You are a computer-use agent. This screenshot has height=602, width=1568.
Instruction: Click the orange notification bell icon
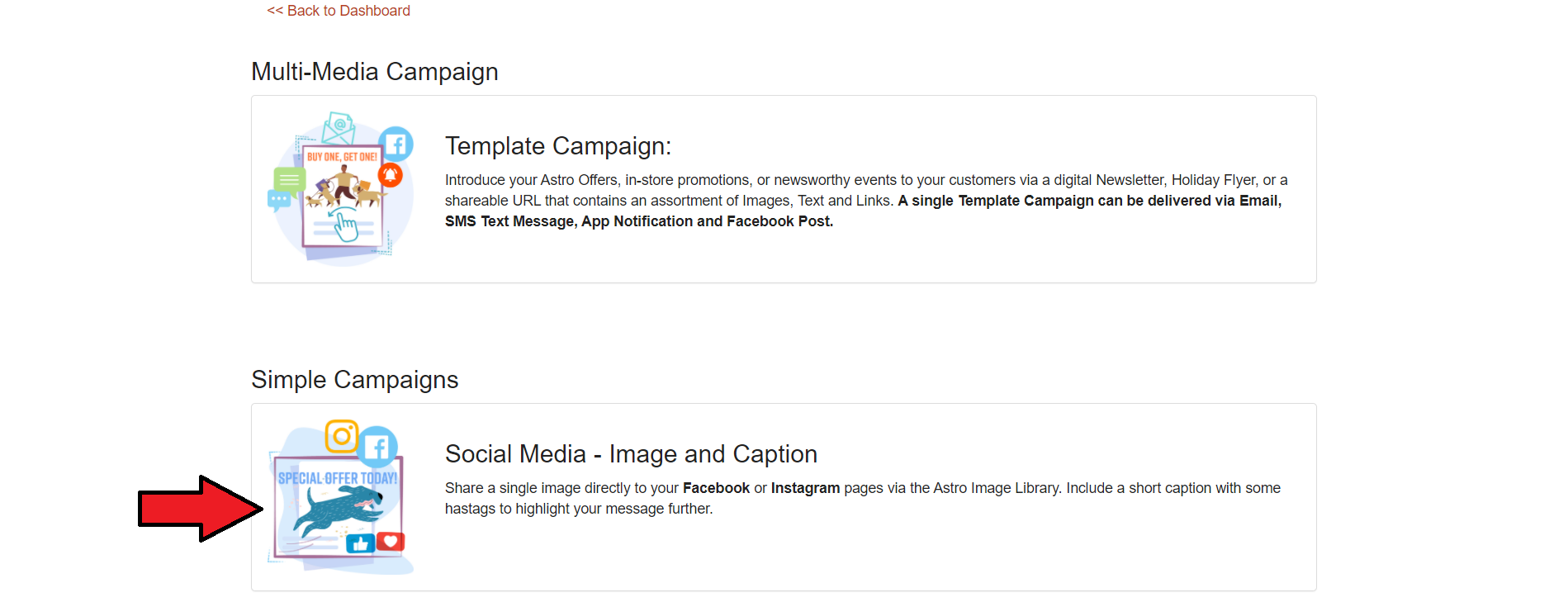click(x=390, y=175)
